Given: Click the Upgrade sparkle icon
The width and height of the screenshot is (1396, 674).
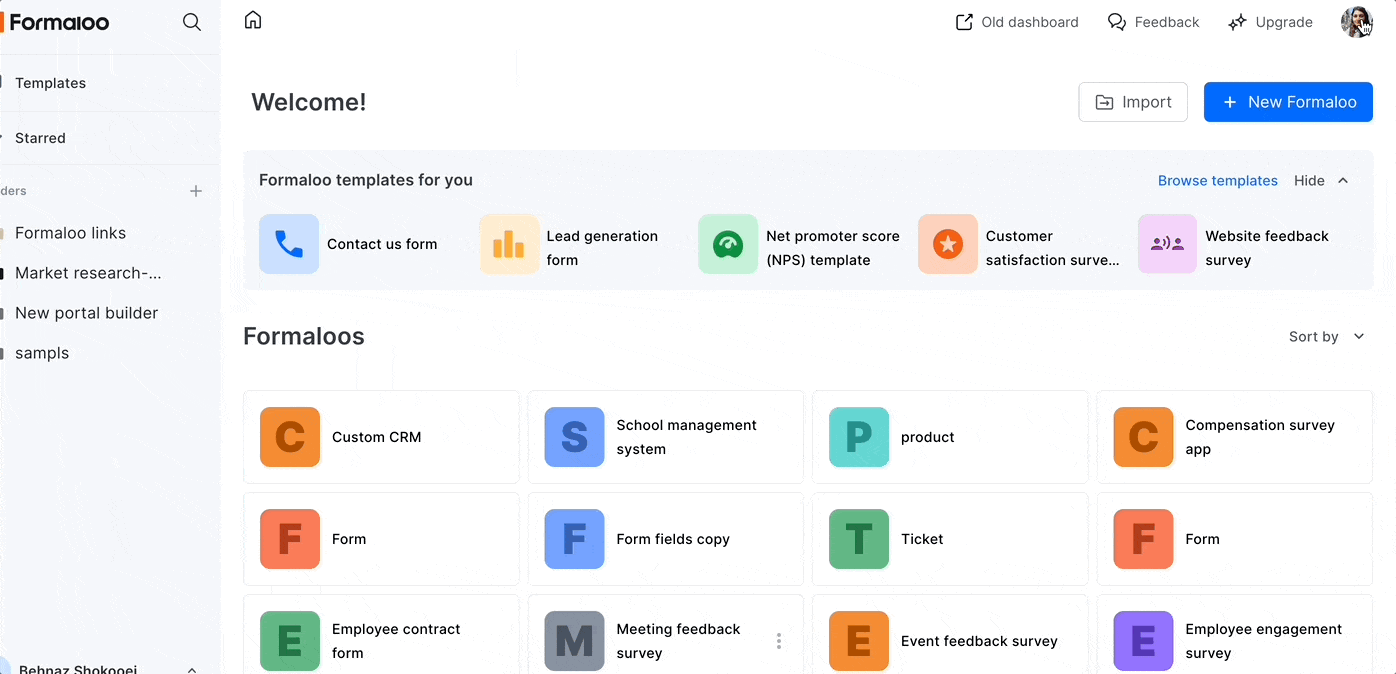Looking at the screenshot, I should (1238, 22).
